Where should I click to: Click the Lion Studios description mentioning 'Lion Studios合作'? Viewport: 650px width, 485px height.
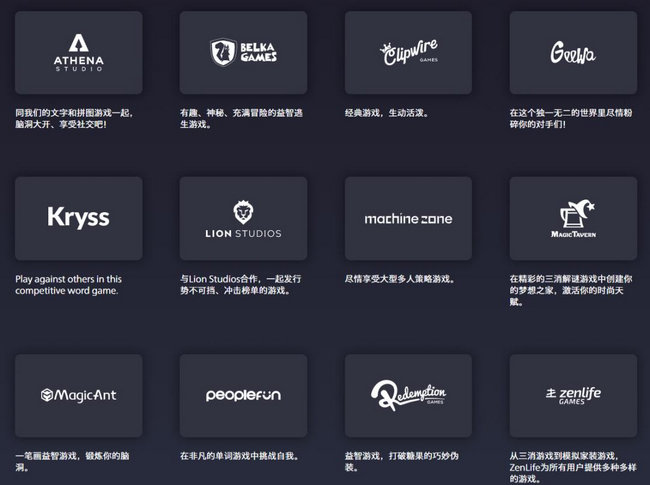[241, 285]
